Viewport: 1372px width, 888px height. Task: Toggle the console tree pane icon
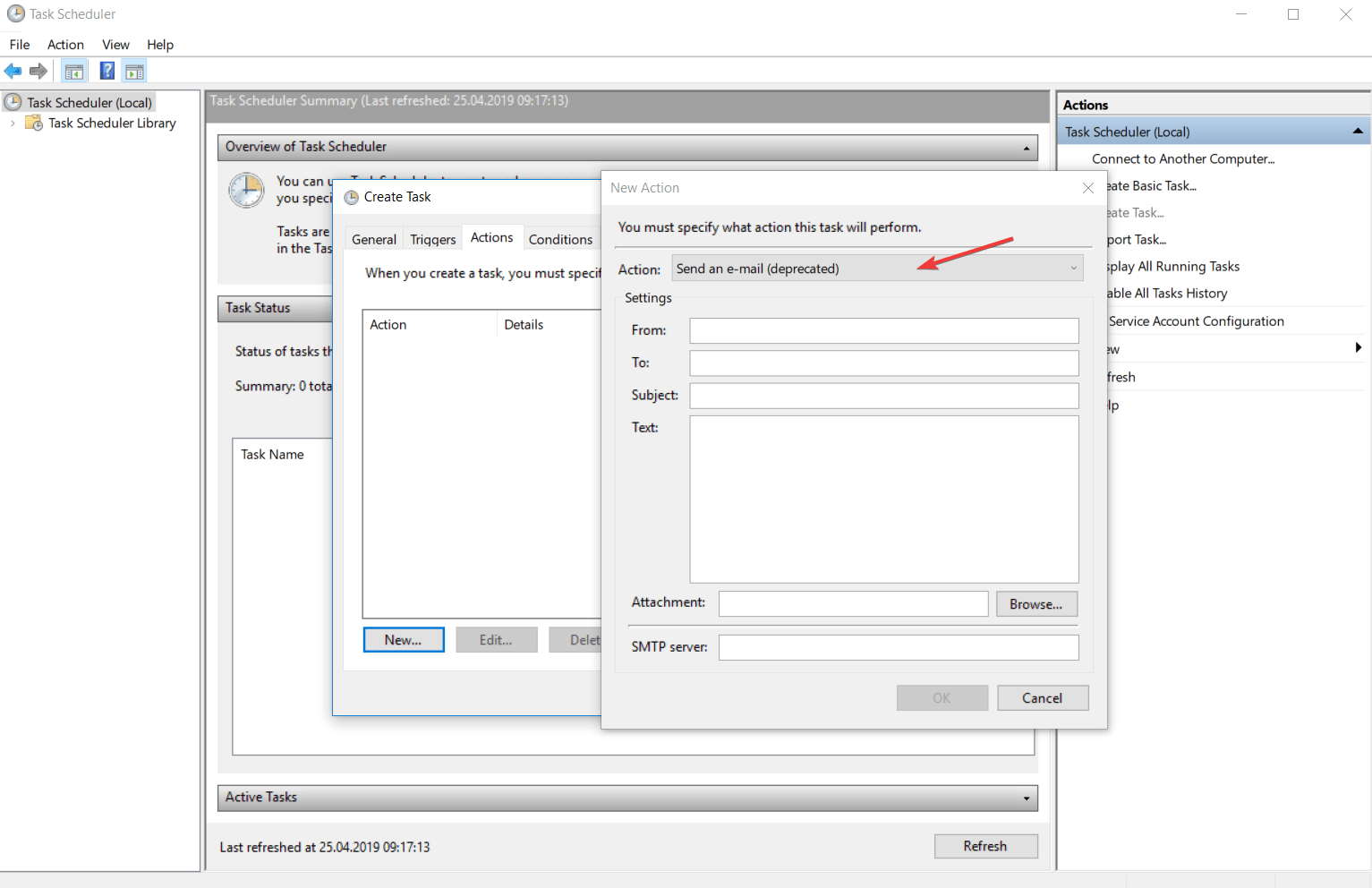[x=74, y=70]
